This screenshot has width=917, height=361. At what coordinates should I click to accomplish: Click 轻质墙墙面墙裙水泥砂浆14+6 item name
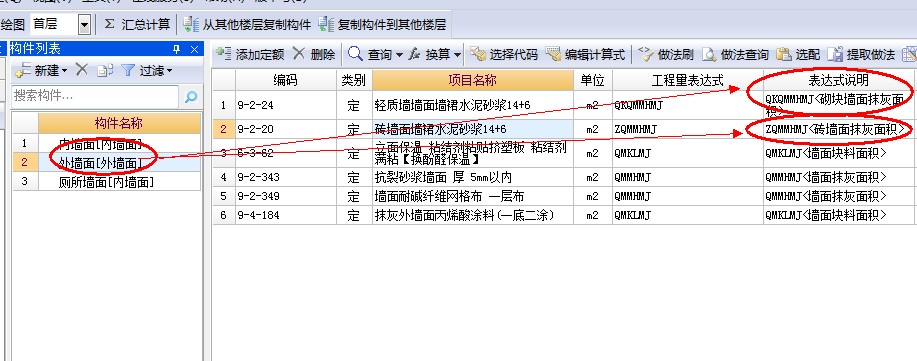tap(473, 105)
